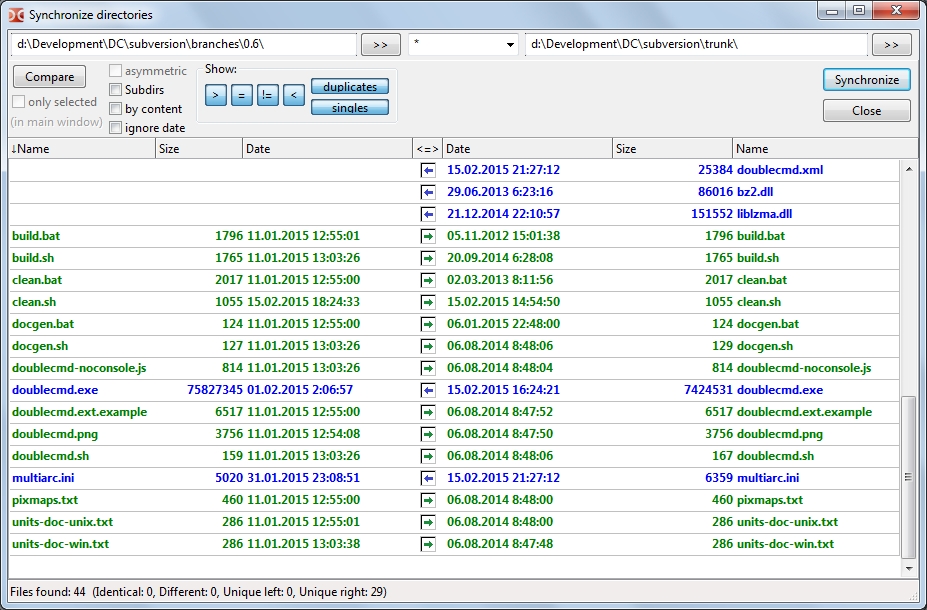Enable the Subdirs checkbox
The image size is (927, 610).
(x=116, y=90)
